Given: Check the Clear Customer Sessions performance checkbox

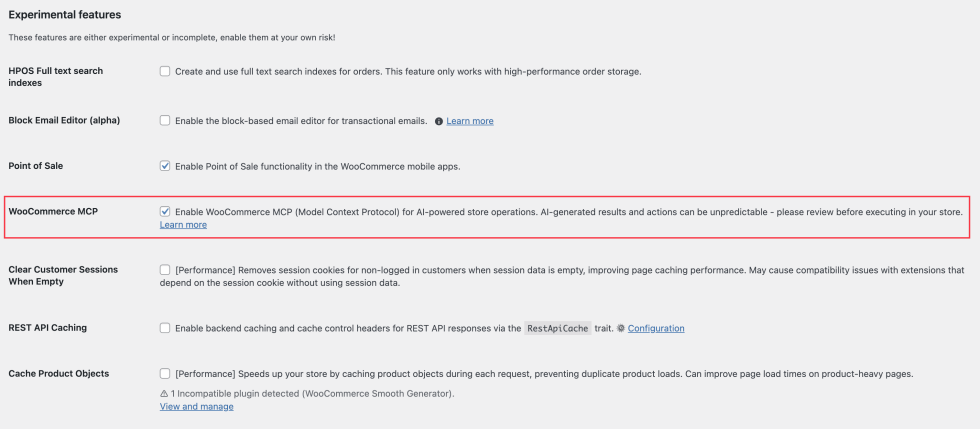Looking at the screenshot, I should pos(165,270).
